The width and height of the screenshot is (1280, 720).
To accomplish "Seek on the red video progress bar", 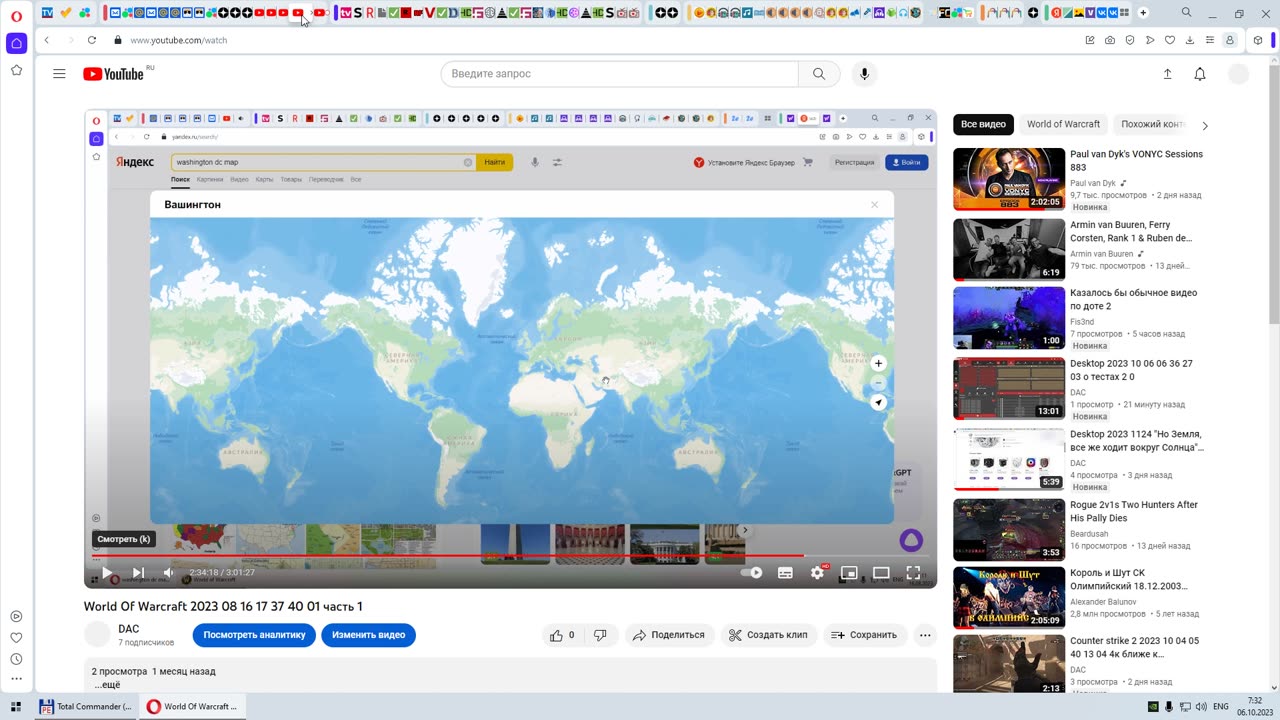I will point(510,556).
